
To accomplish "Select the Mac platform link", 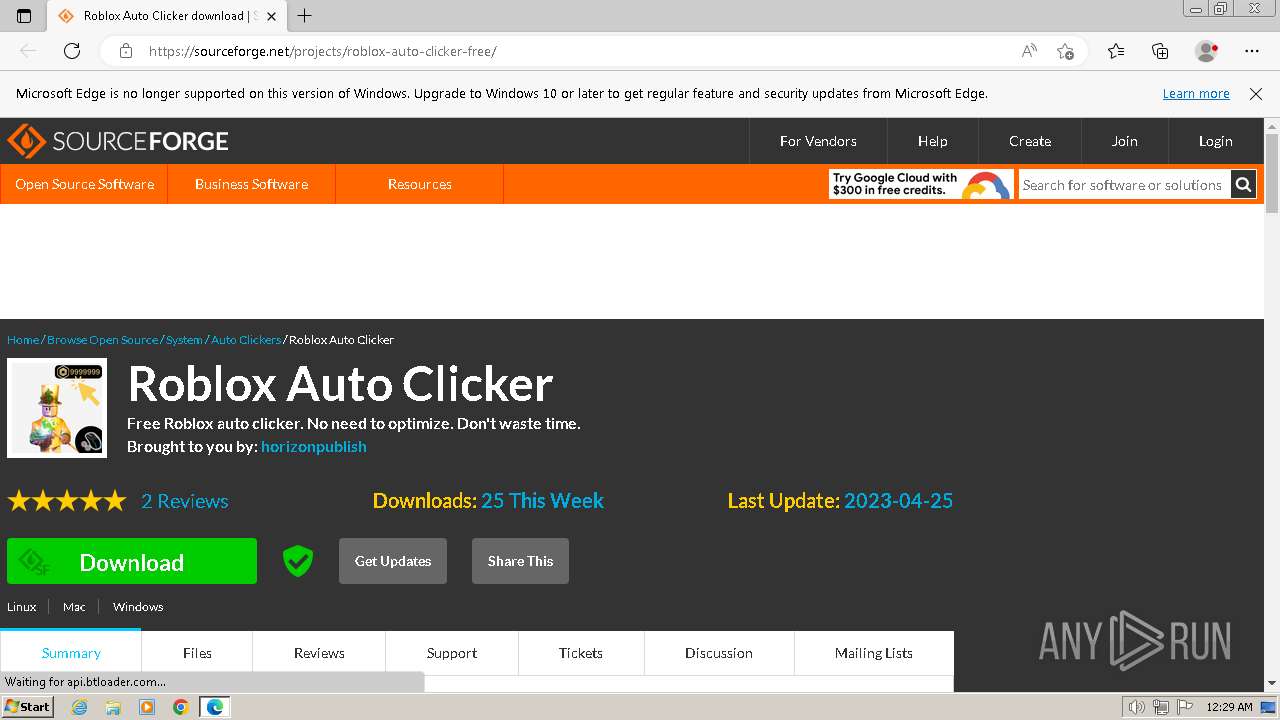I will tap(74, 607).
